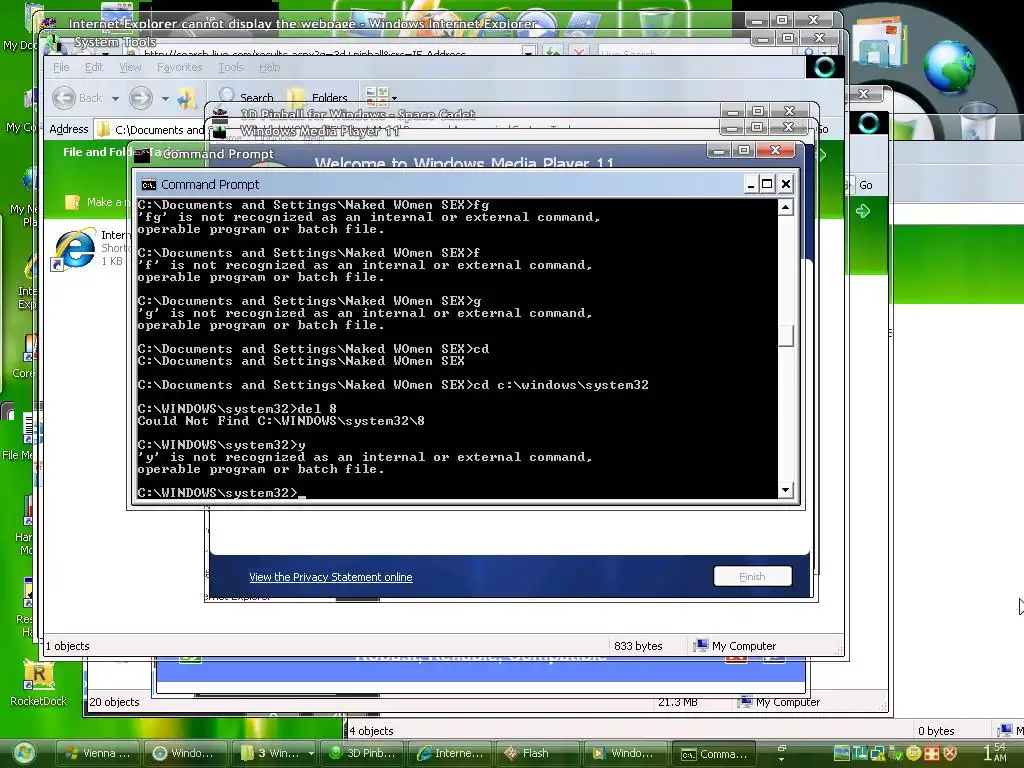This screenshot has height=768, width=1024.
Task: Expand the 3 Windows Explorer taskbar group
Action: [x=311, y=753]
